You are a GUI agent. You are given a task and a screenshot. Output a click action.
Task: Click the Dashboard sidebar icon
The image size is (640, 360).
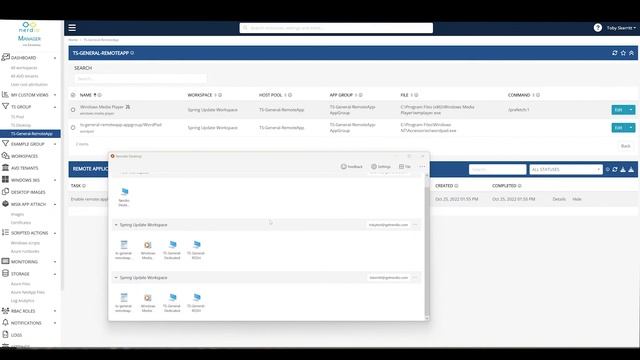tap(5, 57)
